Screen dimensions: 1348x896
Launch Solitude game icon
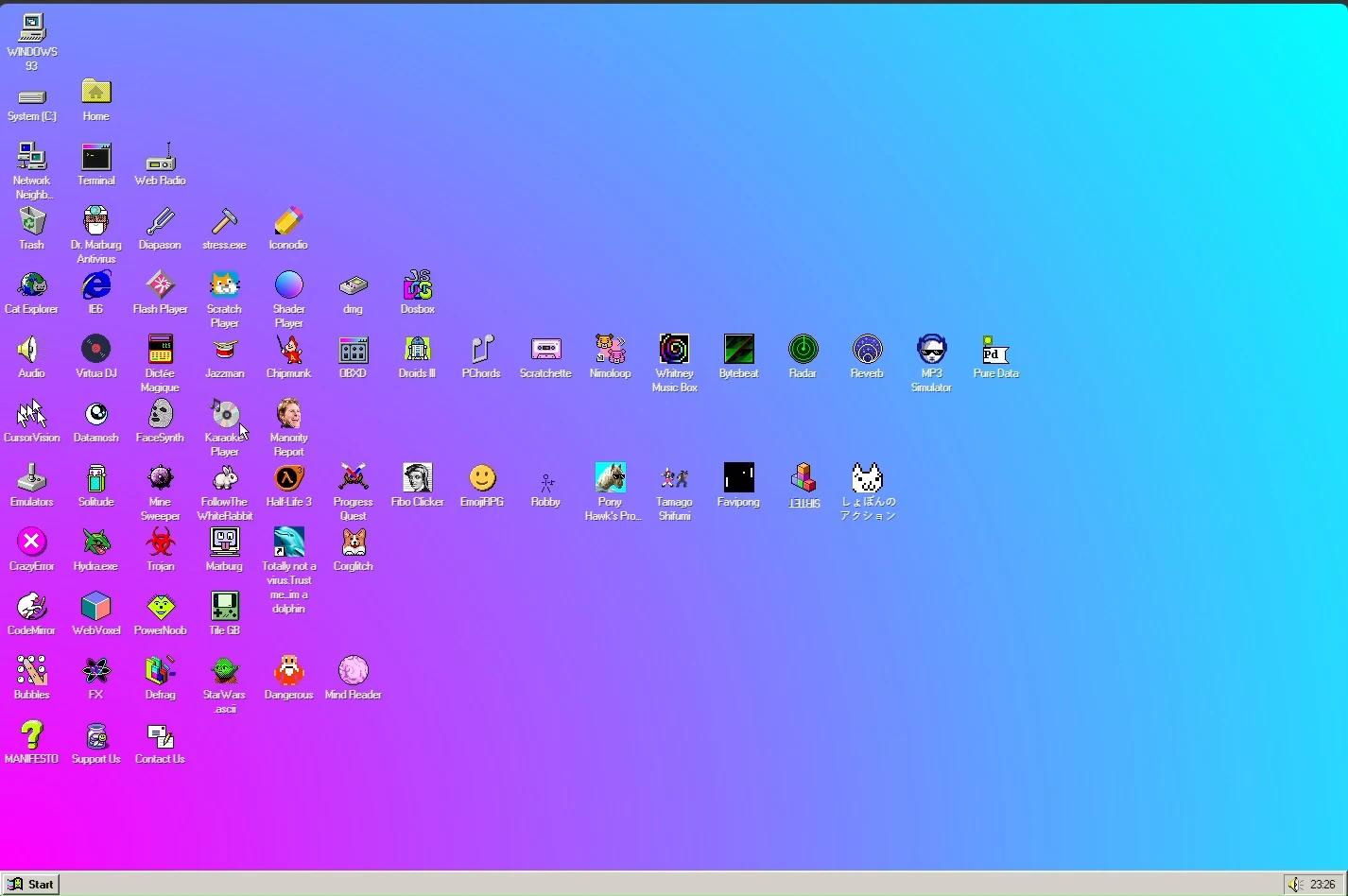coord(95,478)
